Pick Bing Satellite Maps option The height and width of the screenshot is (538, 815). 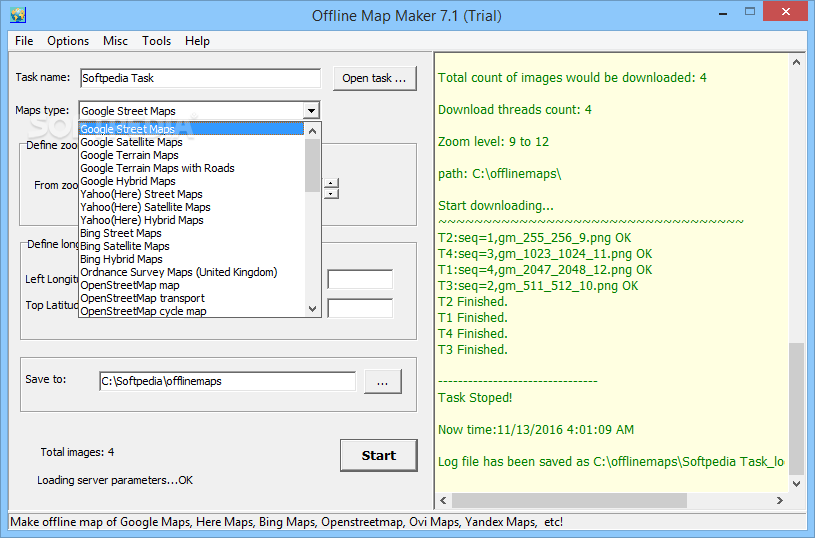[191, 246]
